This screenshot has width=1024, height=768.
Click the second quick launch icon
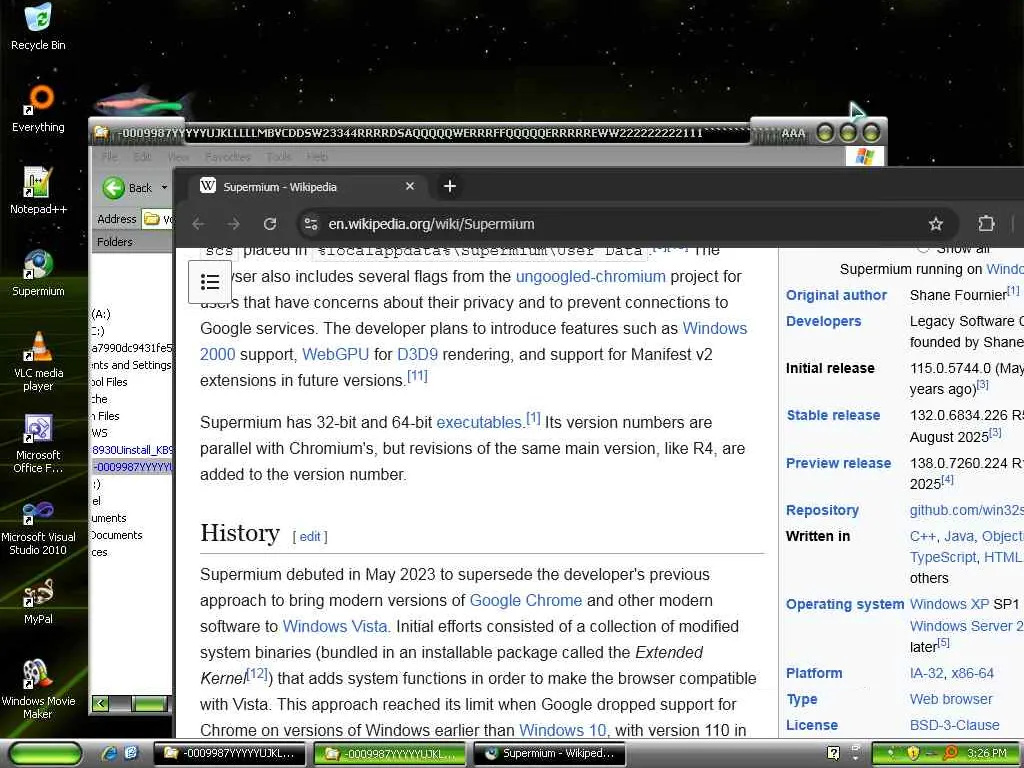(131, 753)
